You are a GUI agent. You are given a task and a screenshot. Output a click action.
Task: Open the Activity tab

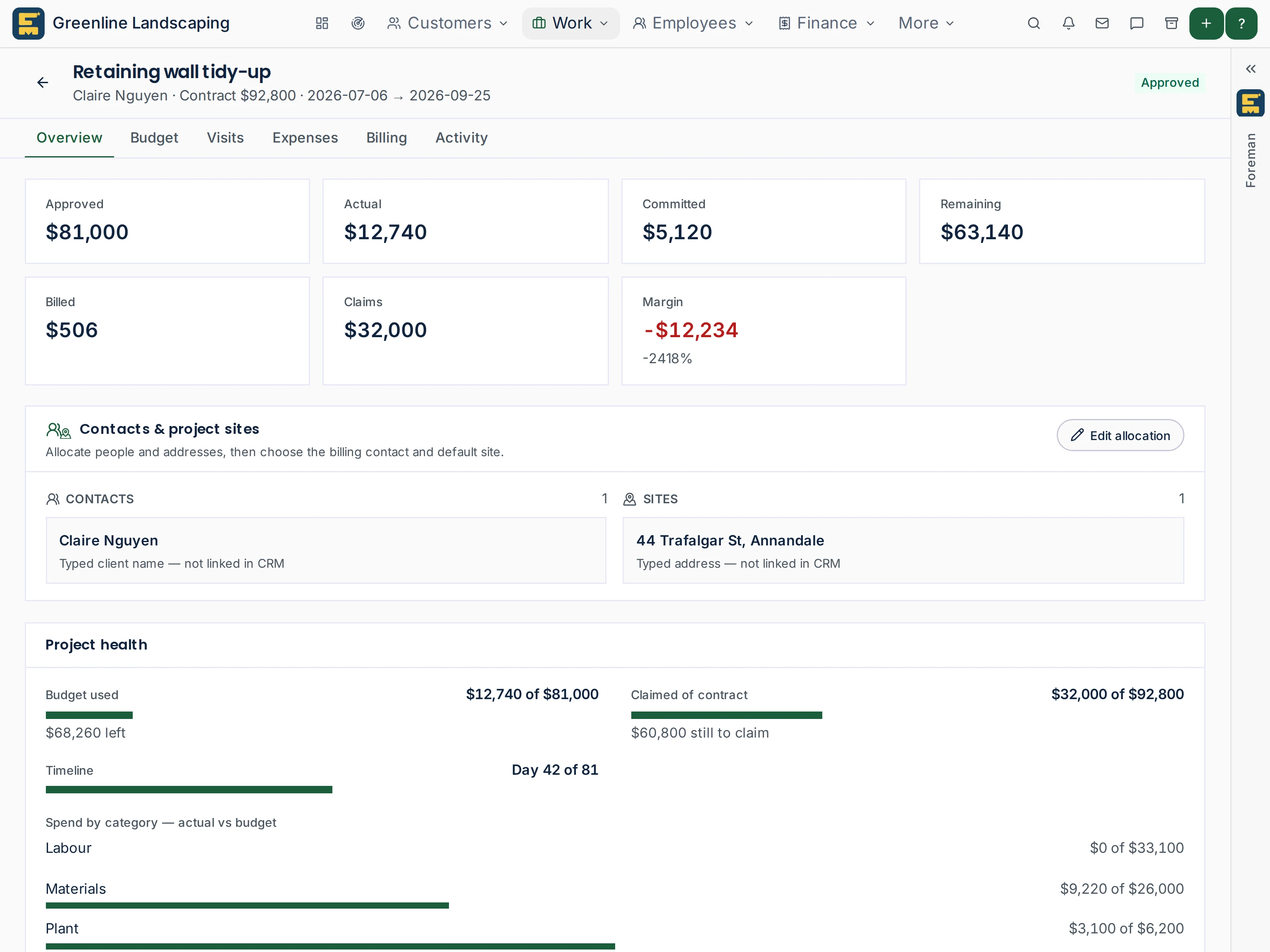pyautogui.click(x=461, y=138)
